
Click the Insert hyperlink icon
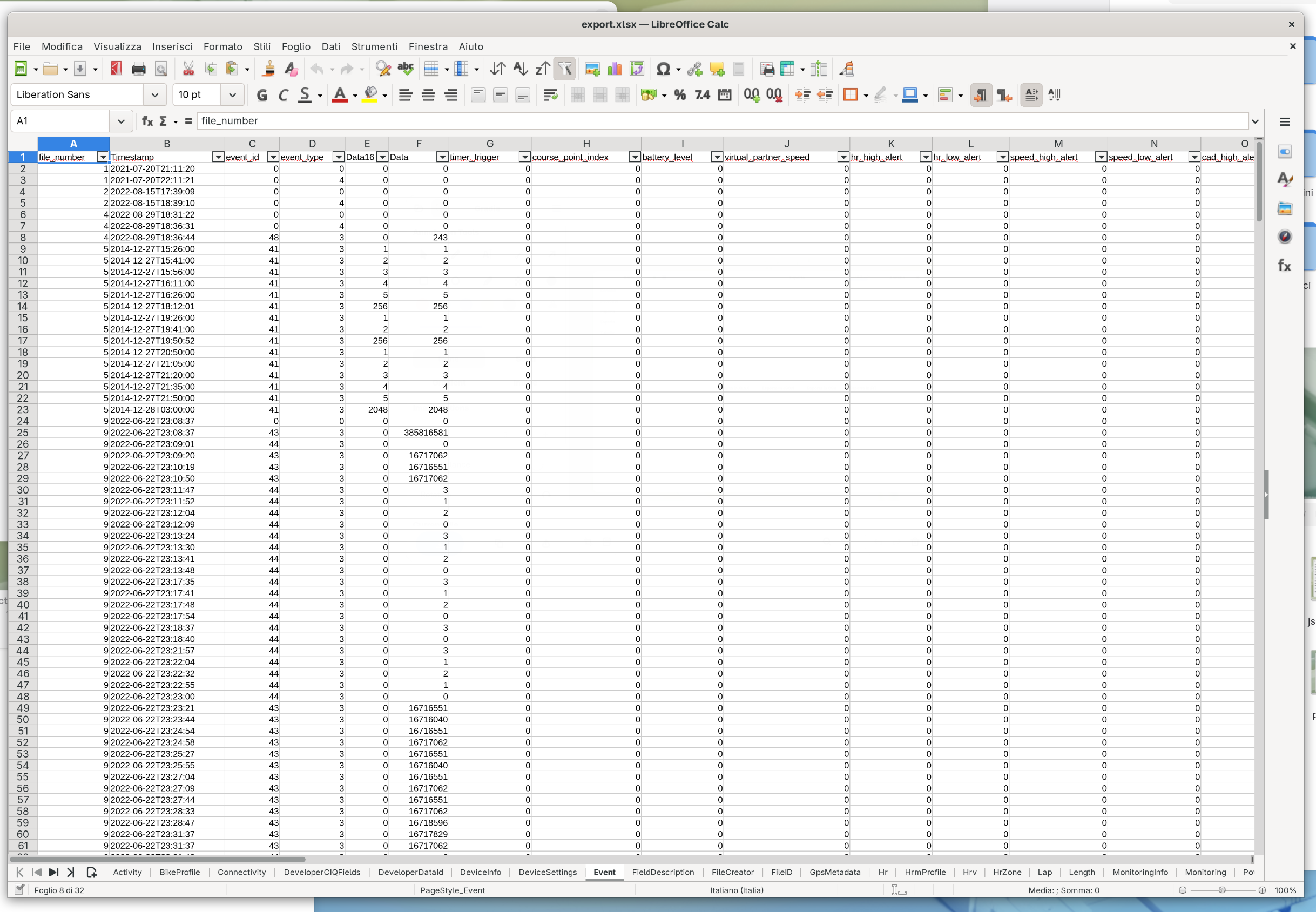695,69
